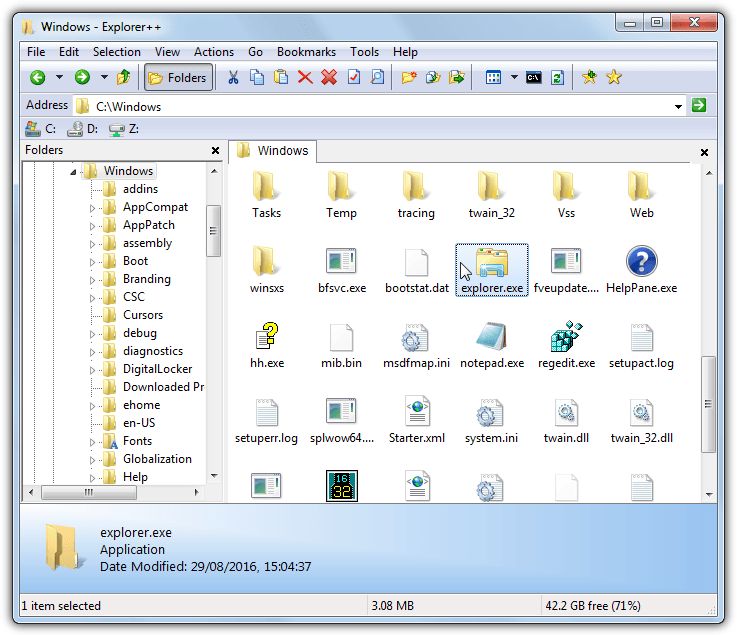
Task: Select the Windows tab
Action: click(273, 151)
